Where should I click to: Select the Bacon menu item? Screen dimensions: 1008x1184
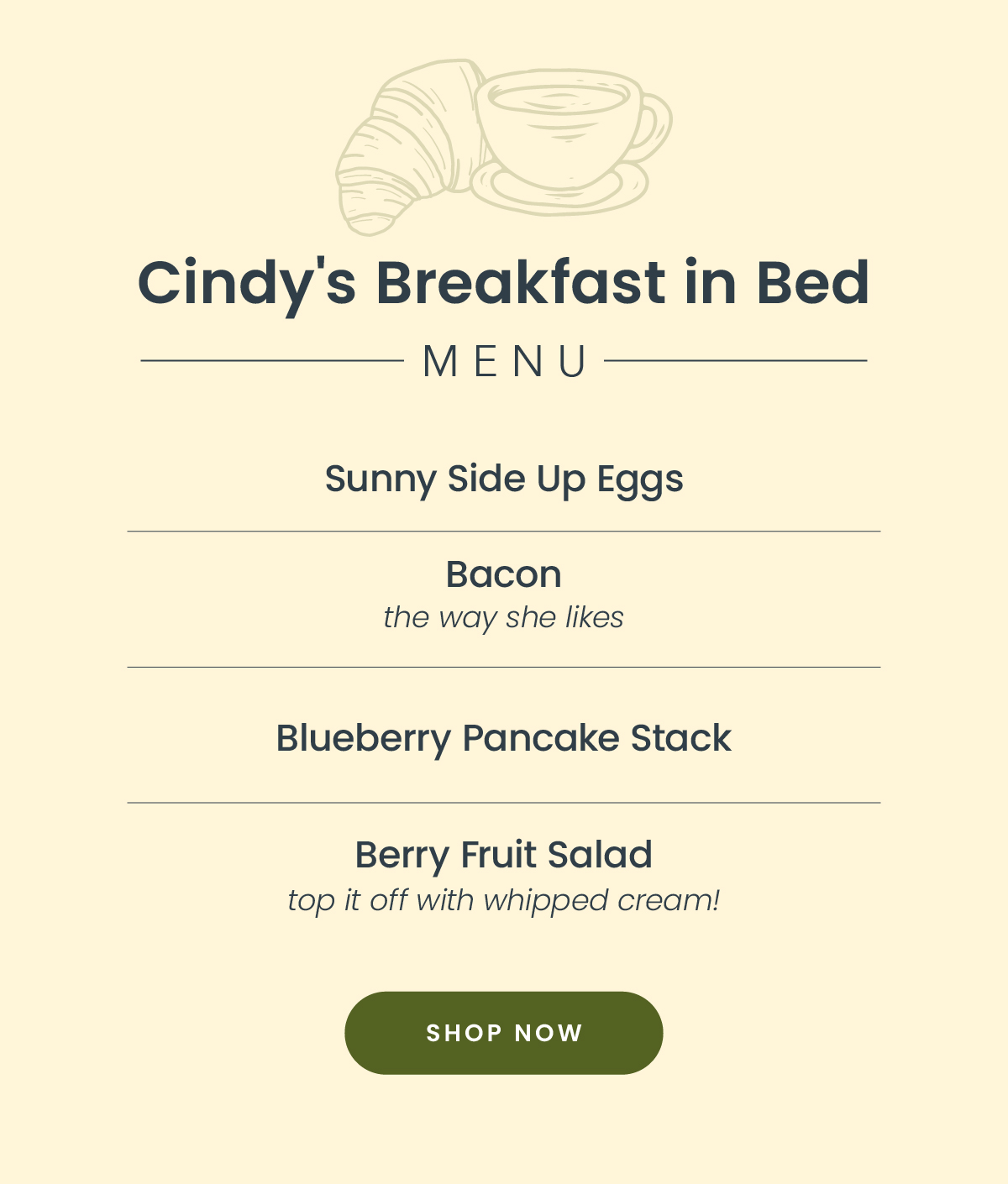[504, 574]
